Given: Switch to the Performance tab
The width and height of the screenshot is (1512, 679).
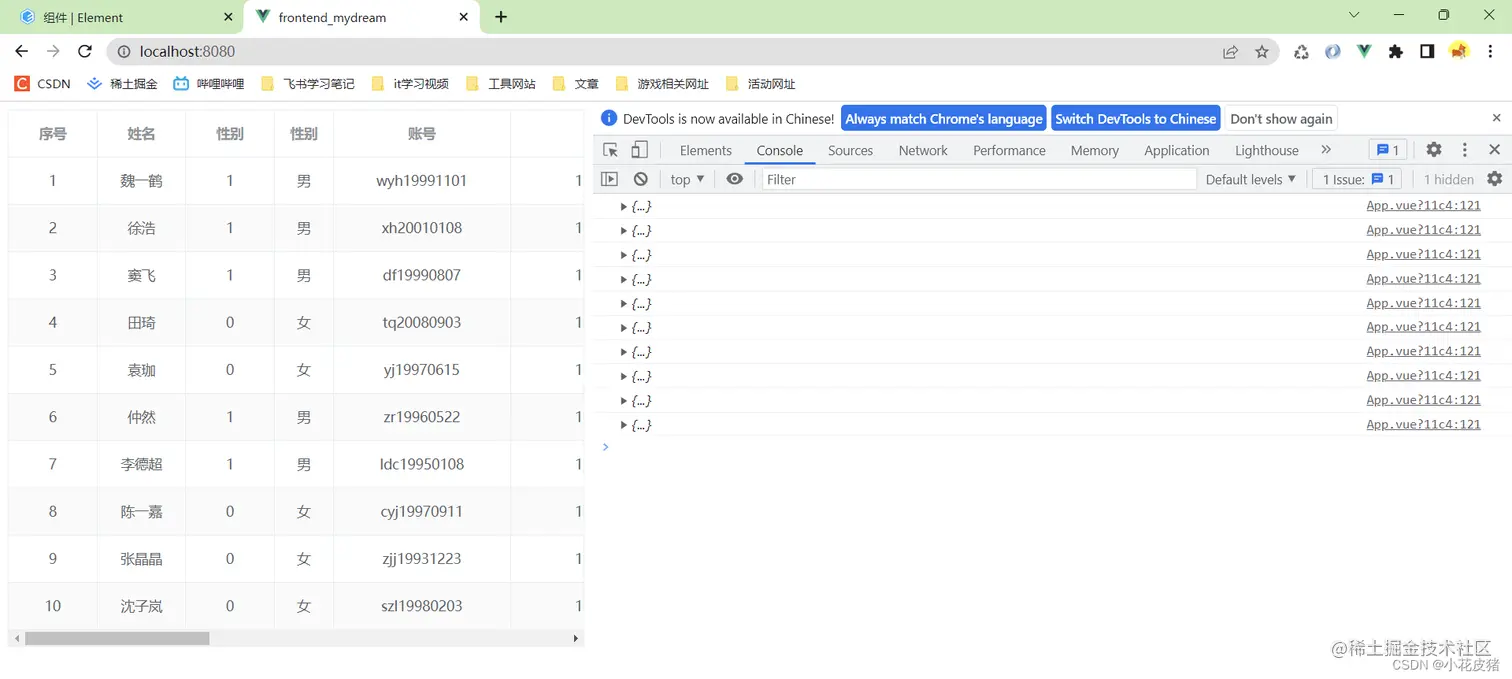Looking at the screenshot, I should click(1009, 150).
